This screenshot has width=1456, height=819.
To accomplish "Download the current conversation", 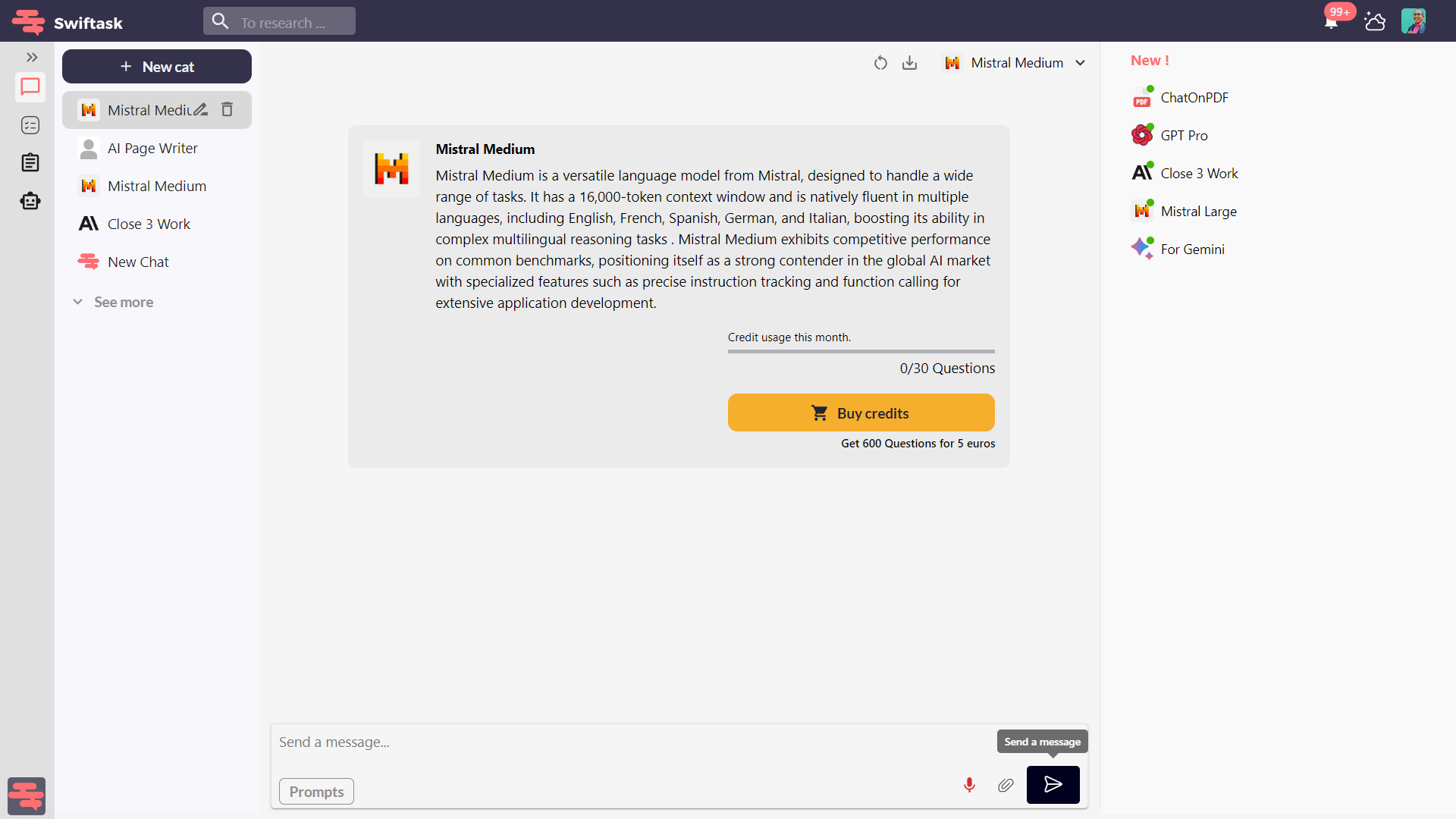I will (909, 63).
